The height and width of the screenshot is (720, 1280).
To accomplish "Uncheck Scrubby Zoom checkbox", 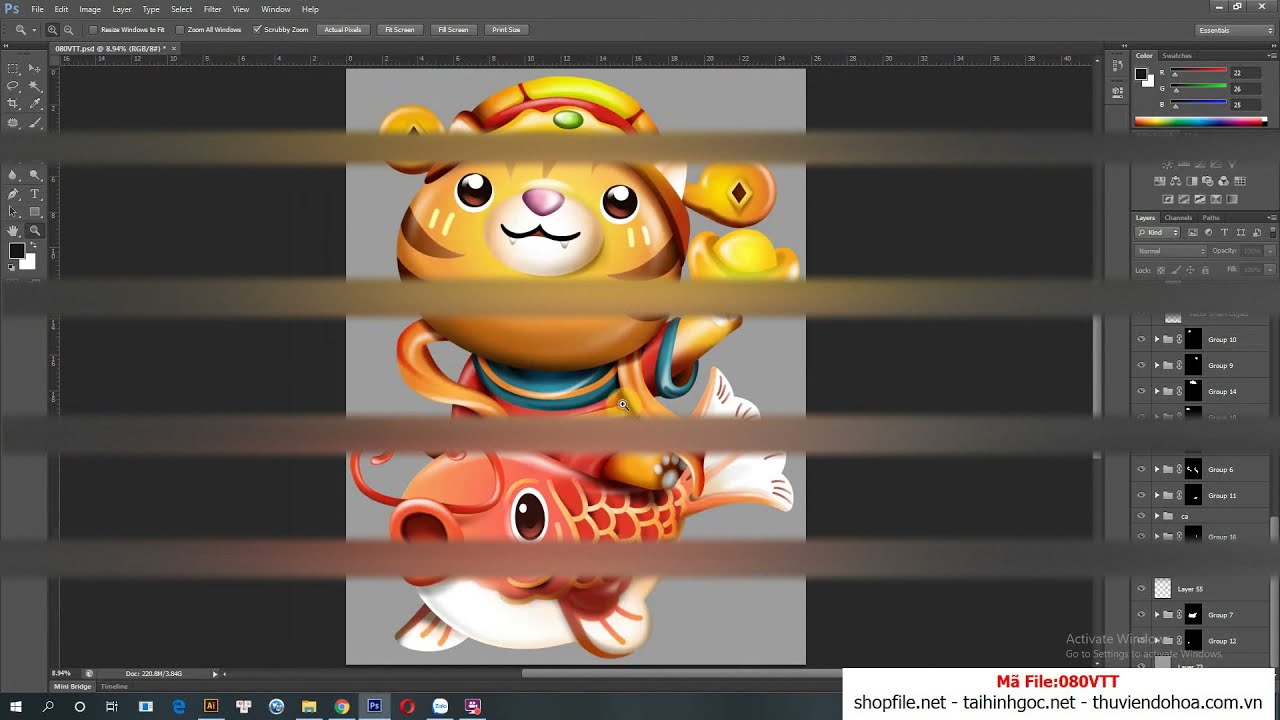I will pos(257,30).
